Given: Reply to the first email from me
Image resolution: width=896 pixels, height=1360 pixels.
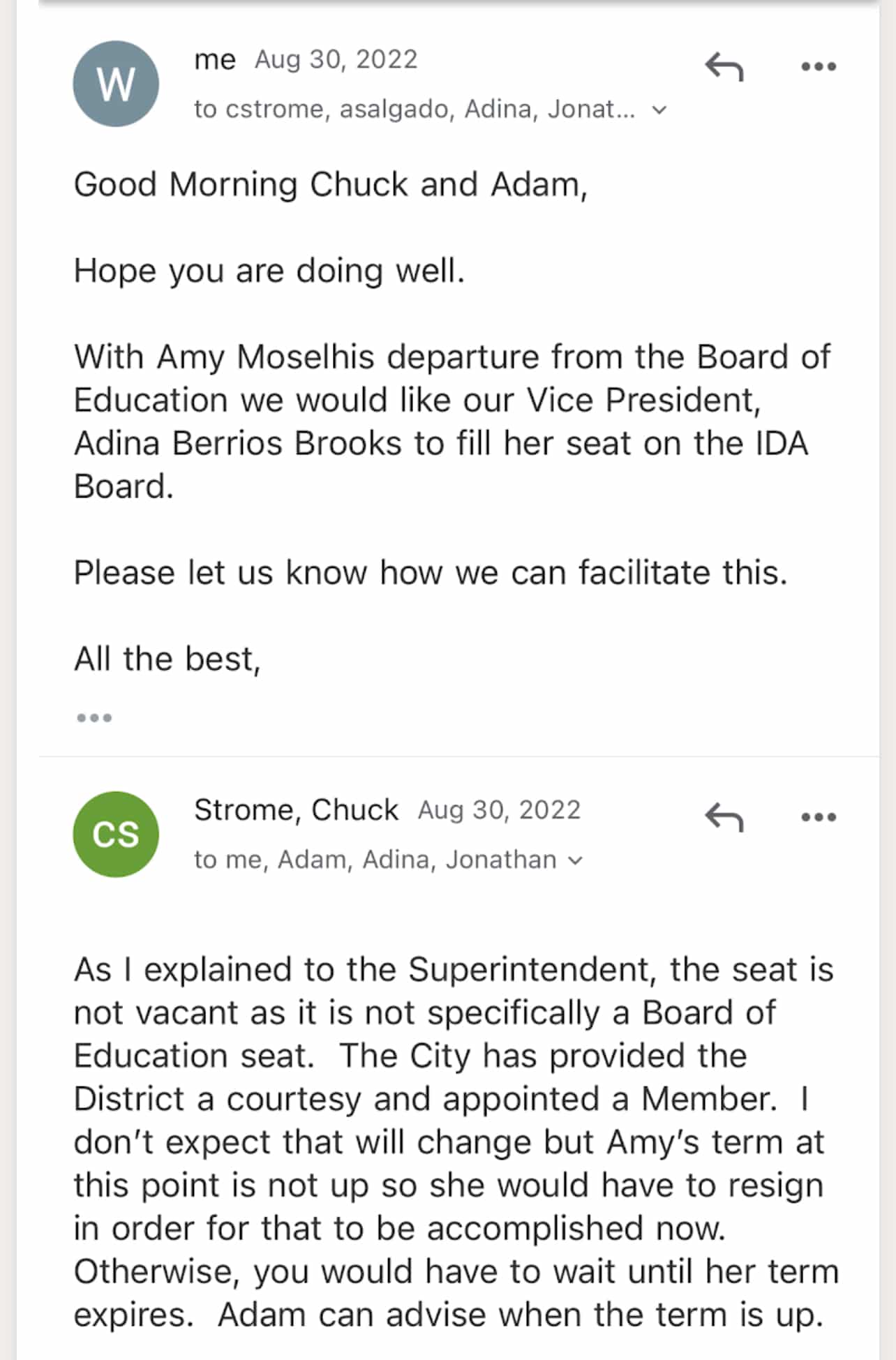Looking at the screenshot, I should click(x=724, y=68).
